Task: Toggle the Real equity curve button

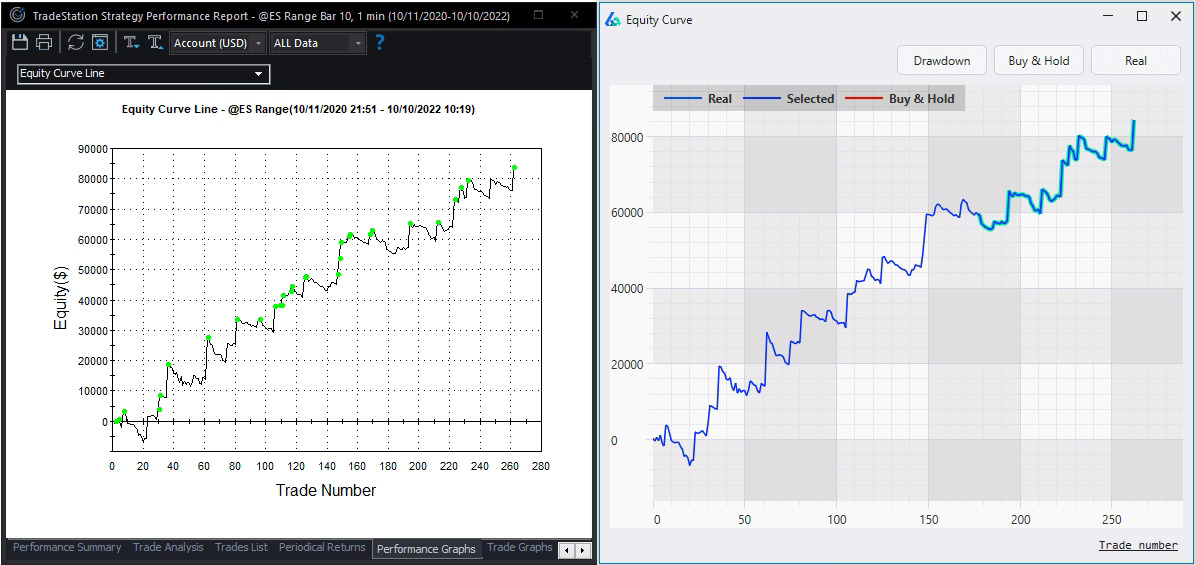Action: point(1135,61)
